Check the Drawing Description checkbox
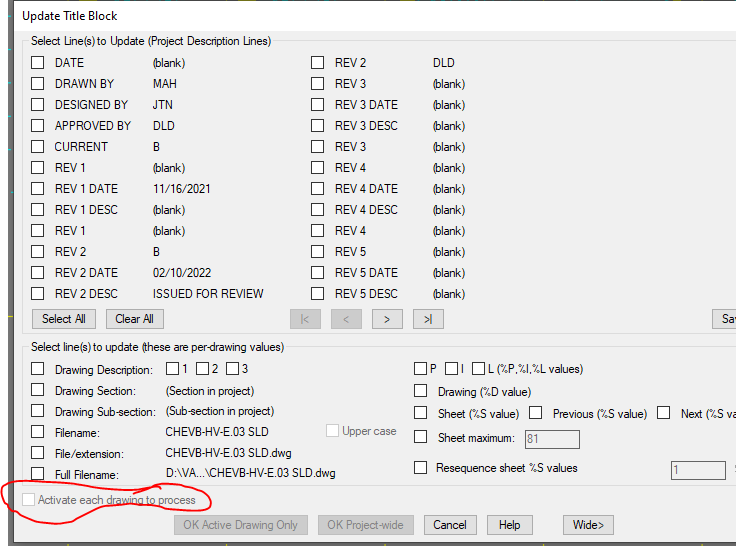This screenshot has height=546, width=736. pos(38,369)
